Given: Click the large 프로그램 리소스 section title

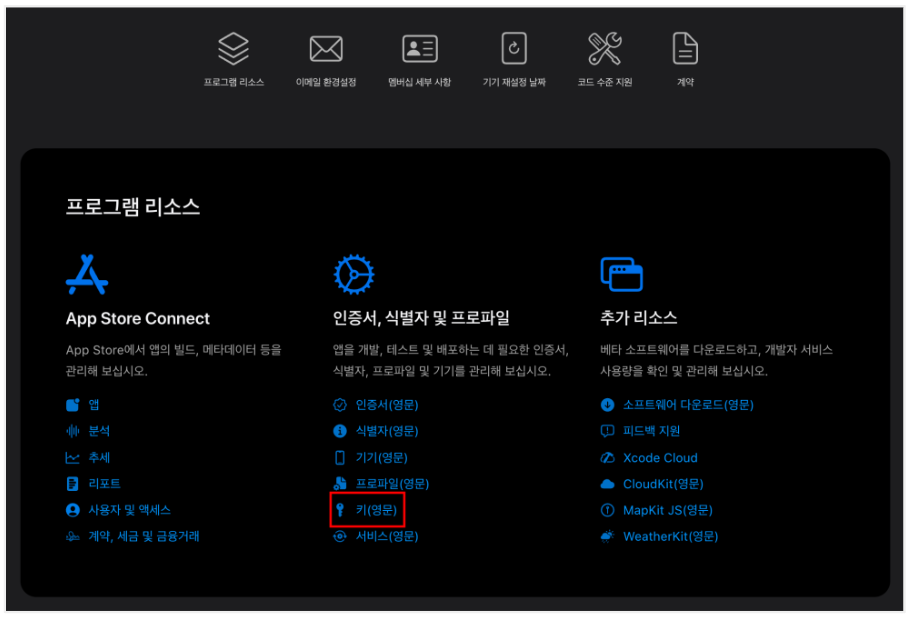Looking at the screenshot, I should coord(133,207).
